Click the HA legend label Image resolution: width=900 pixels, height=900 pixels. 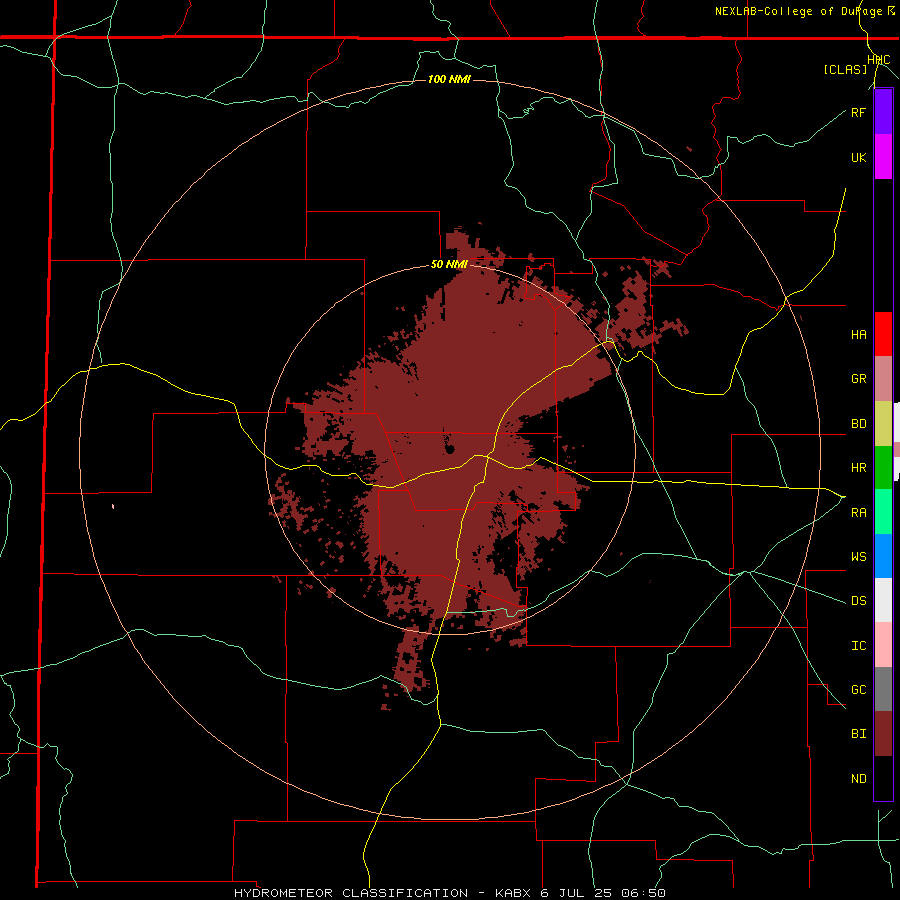(x=858, y=334)
